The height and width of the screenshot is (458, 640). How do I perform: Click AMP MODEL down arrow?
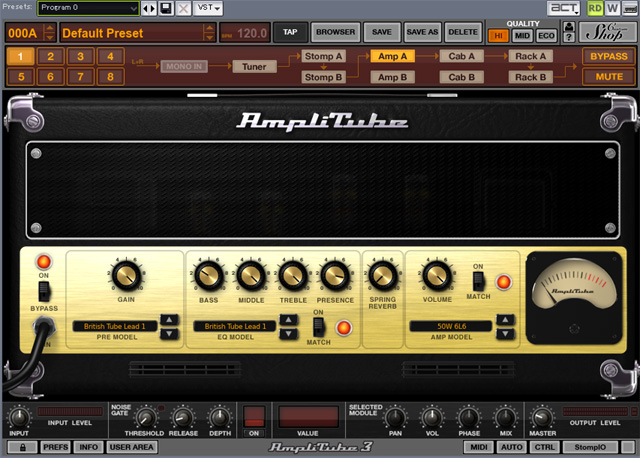(505, 334)
